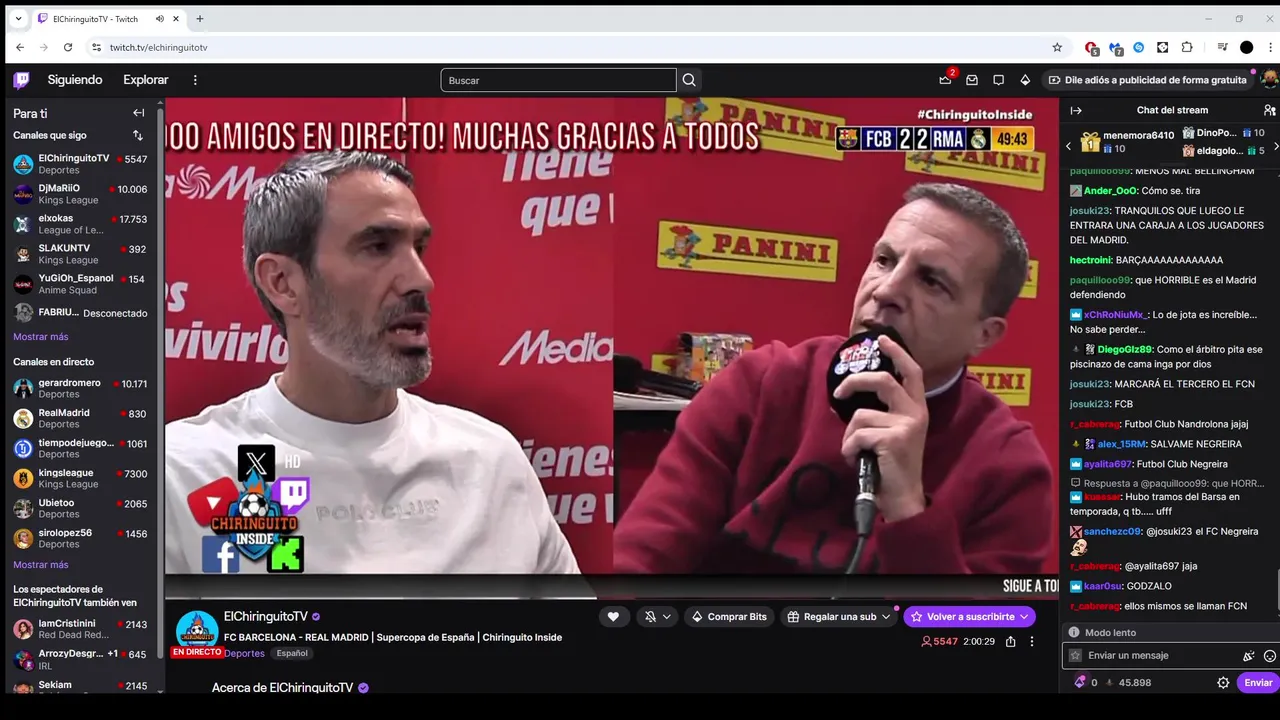Bookmark page with the star icon
Screen dimensions: 1280x720
(1057, 47)
